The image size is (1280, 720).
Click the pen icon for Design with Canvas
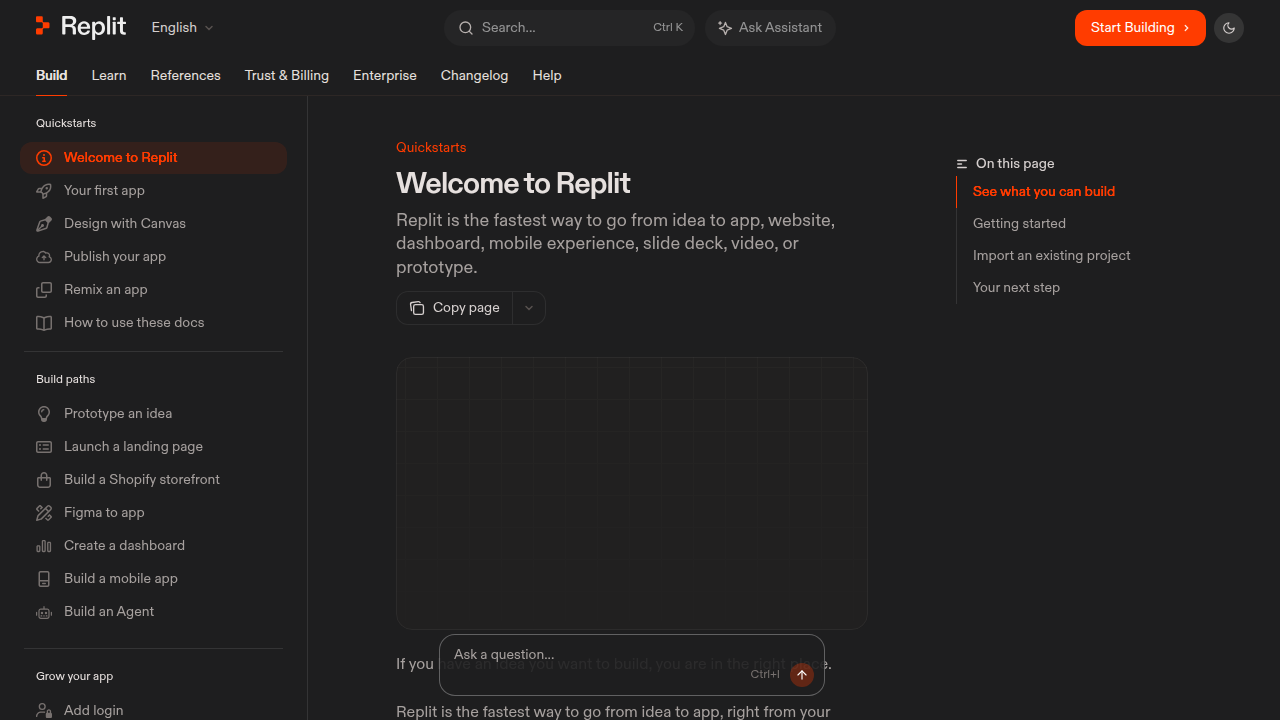[x=44, y=224]
